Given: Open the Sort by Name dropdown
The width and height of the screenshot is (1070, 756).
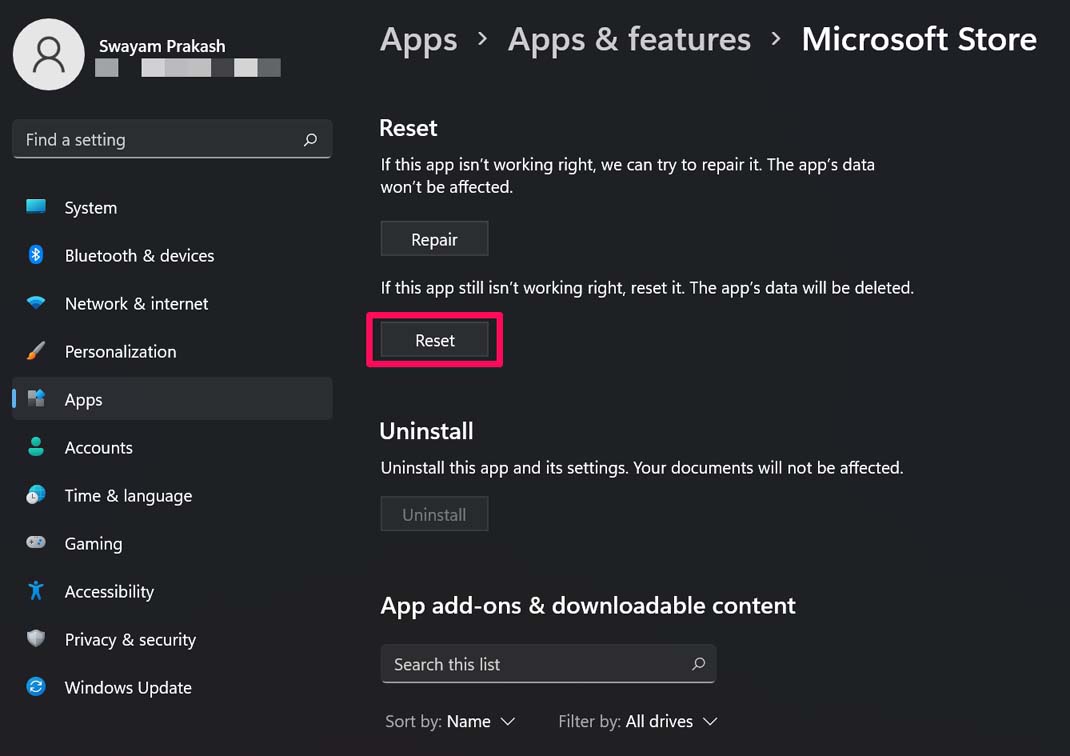Looking at the screenshot, I should pos(450,721).
